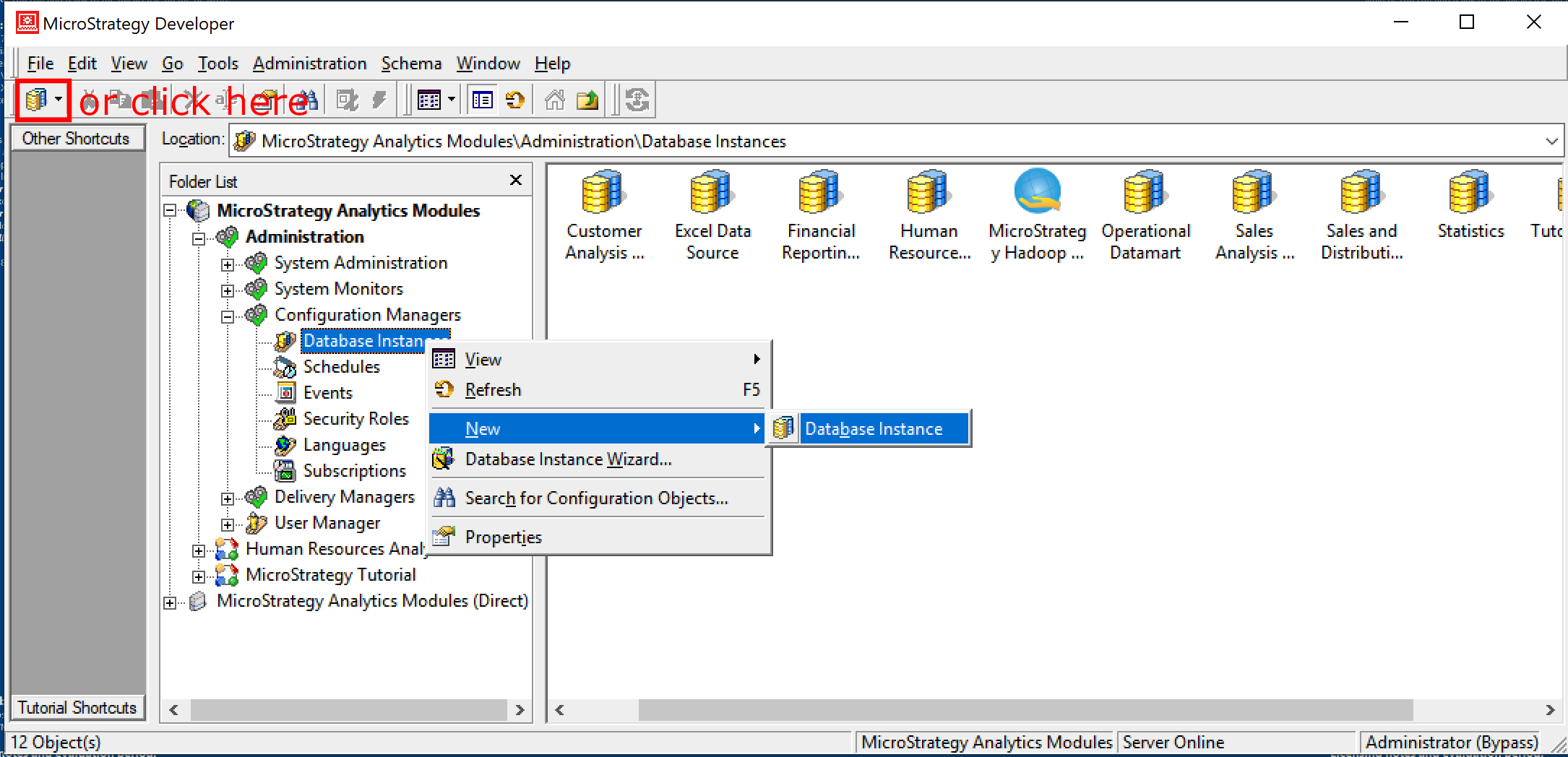Viewport: 1568px width, 757px height.
Task: Open the Administration menu
Action: 309,64
